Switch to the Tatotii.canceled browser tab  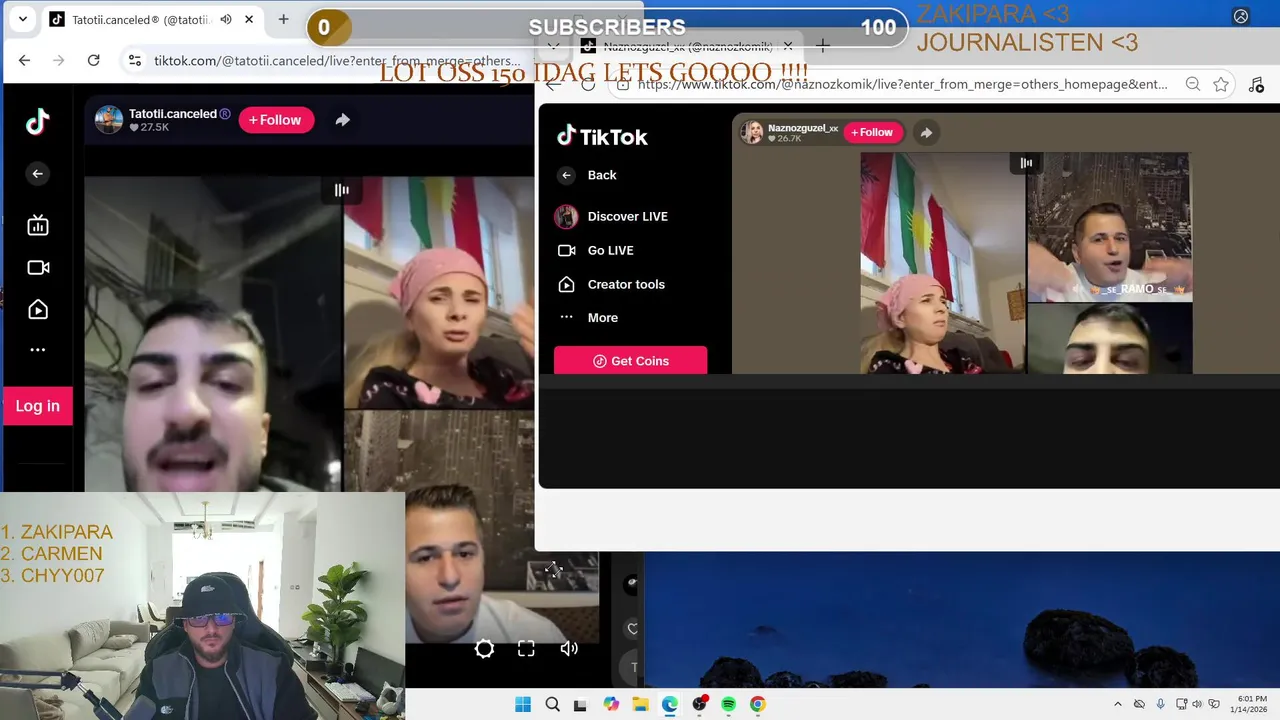(x=153, y=19)
